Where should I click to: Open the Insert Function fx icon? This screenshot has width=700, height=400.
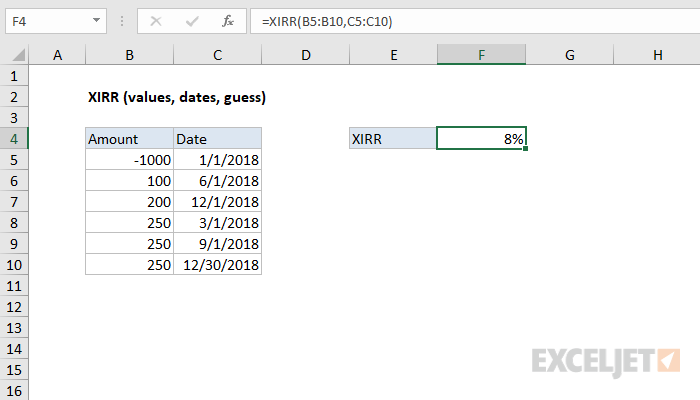[228, 21]
